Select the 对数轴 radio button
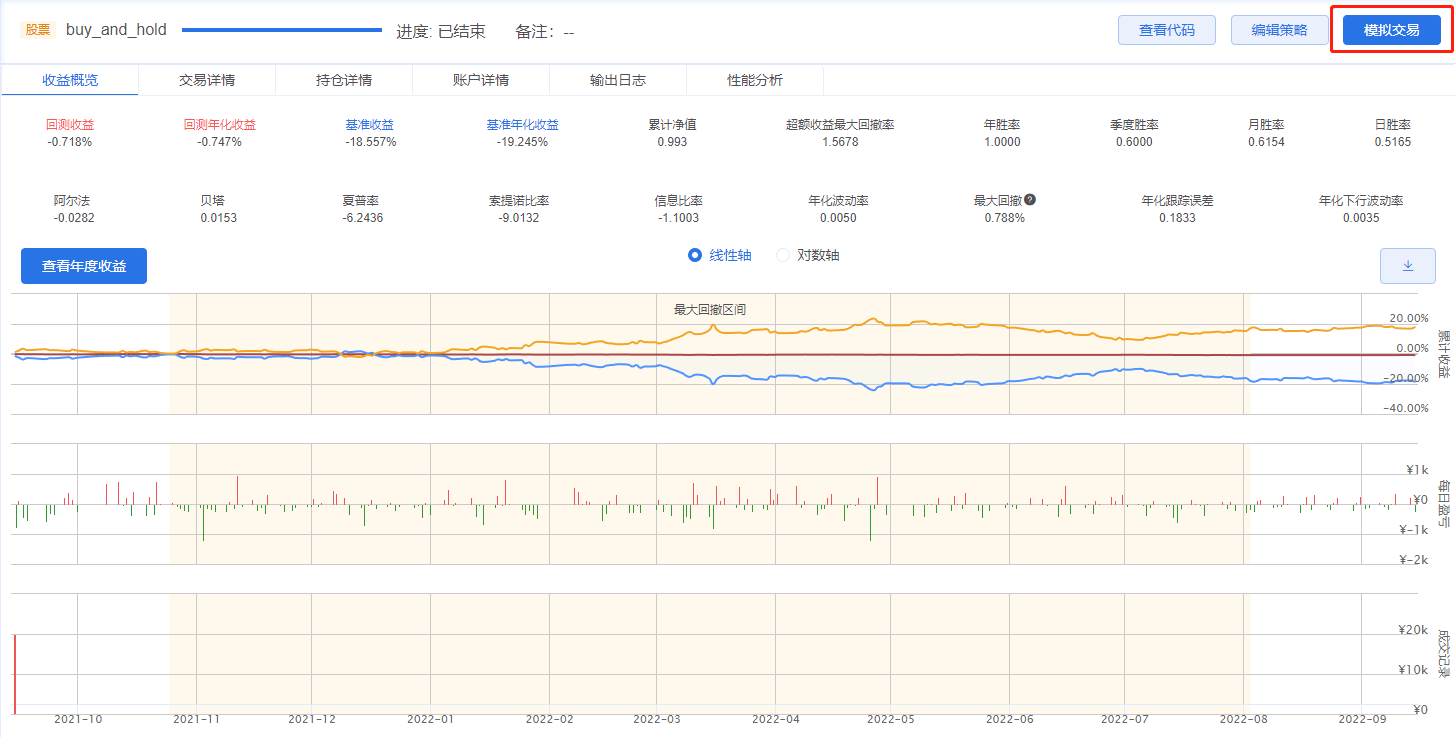Image resolution: width=1456 pixels, height=737 pixels. 783,255
